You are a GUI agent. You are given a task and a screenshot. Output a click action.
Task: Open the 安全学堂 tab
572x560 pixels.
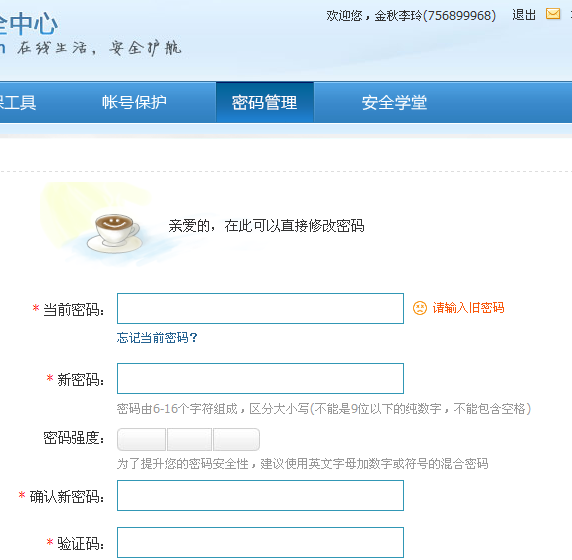[394, 103]
